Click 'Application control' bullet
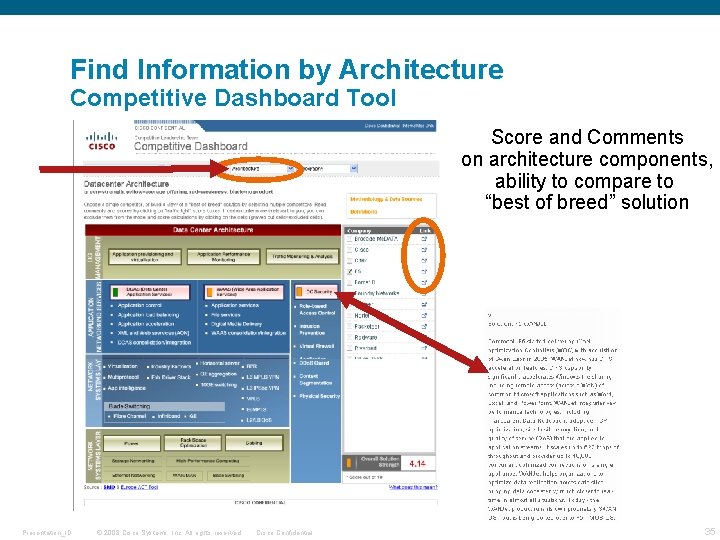 point(140,305)
